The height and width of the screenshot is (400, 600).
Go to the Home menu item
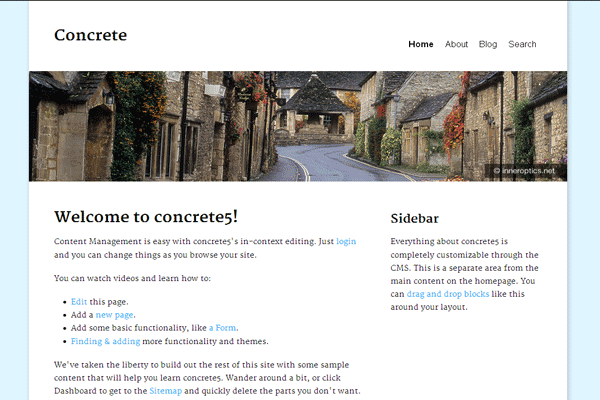[421, 44]
